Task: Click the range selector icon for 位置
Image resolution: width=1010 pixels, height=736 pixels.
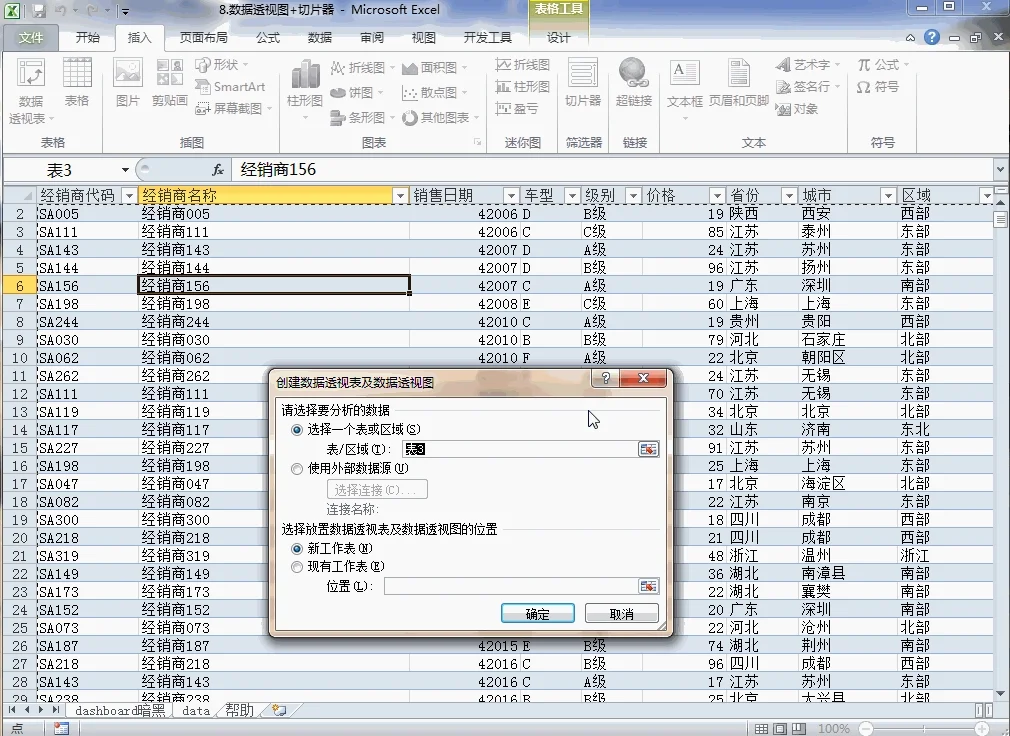Action: point(649,586)
